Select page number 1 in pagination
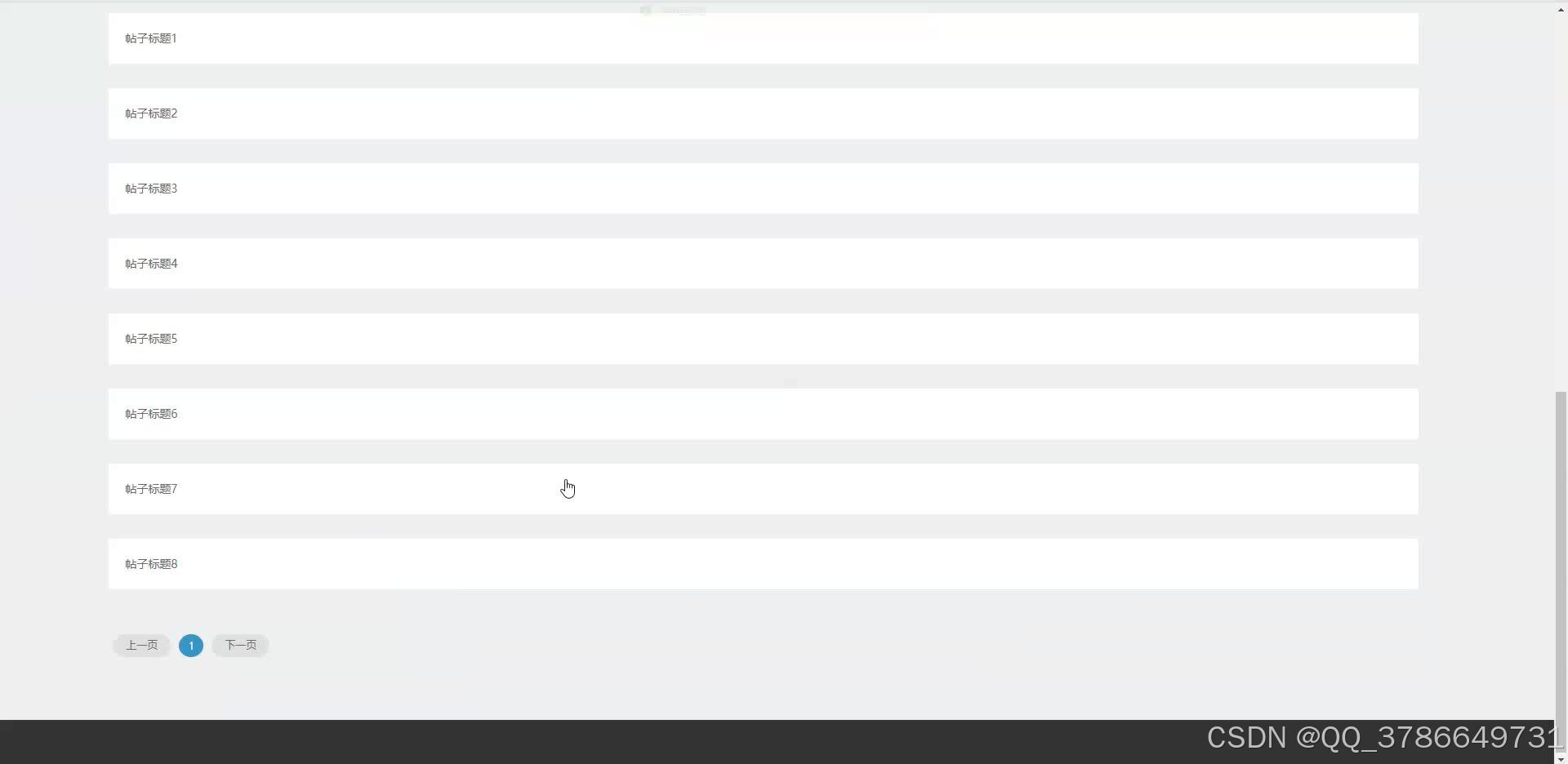The image size is (1568, 764). [191, 646]
